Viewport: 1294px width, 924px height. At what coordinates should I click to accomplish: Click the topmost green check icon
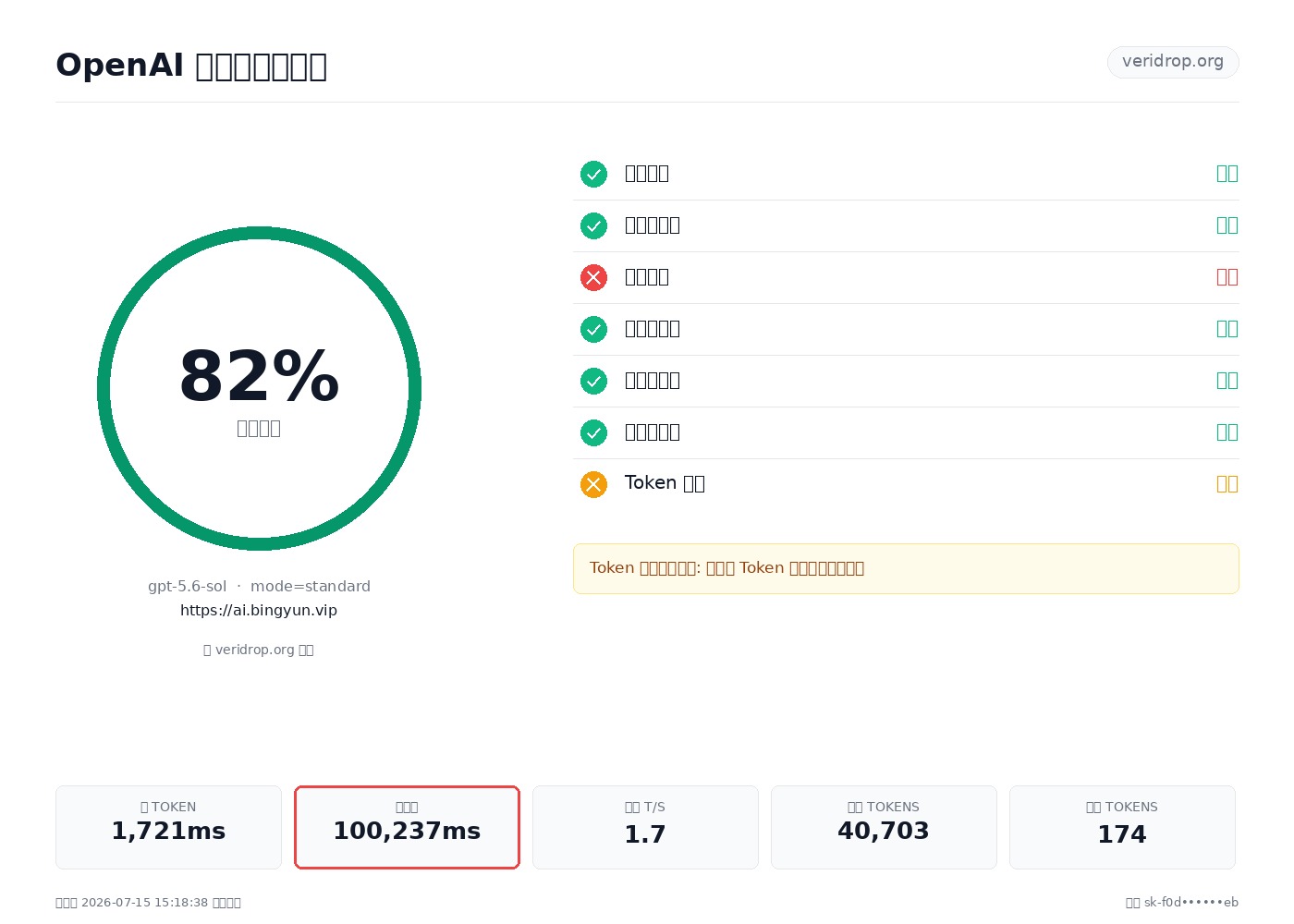[x=593, y=174]
